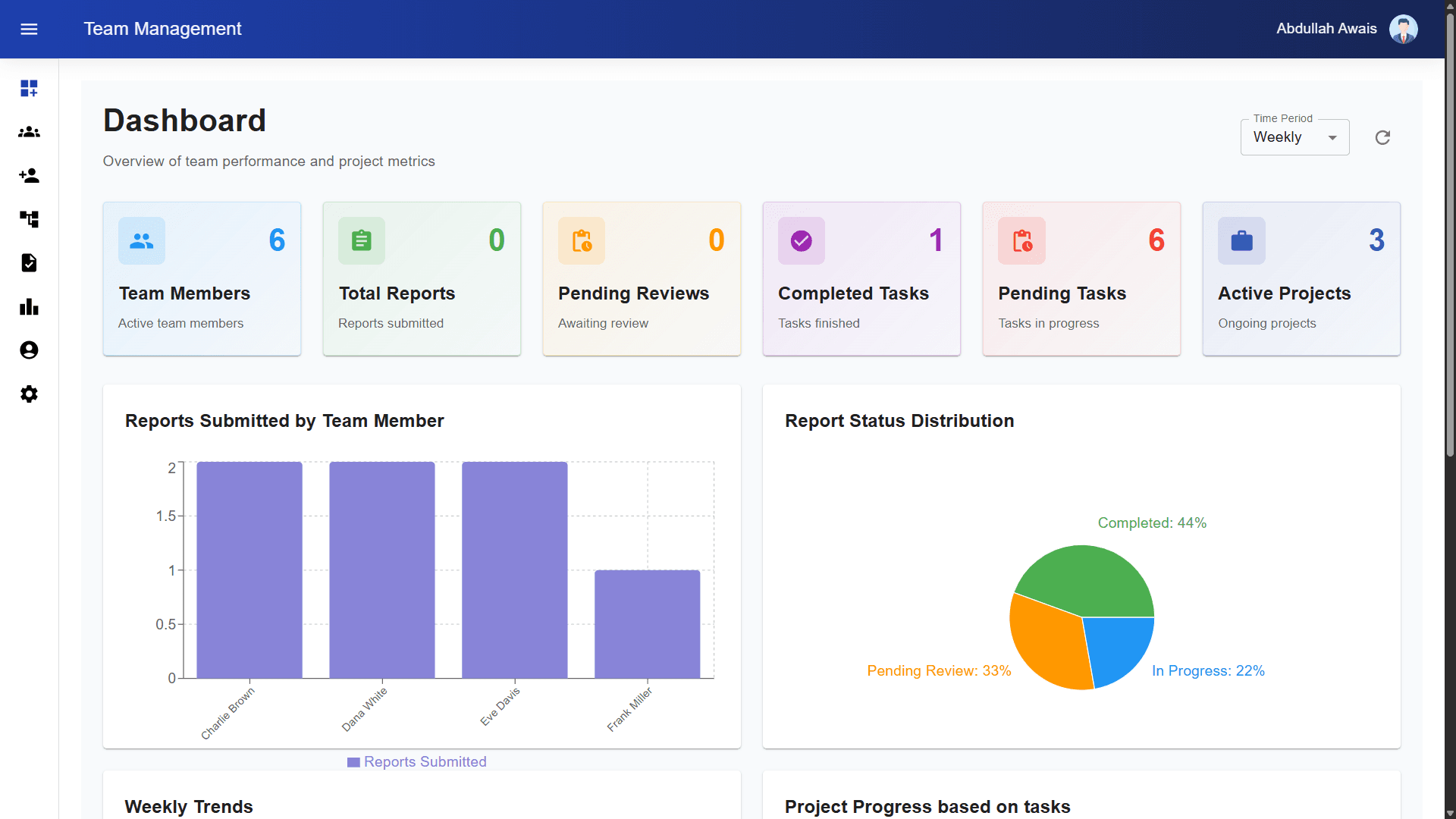Click the Pending Reviews clipboard-clock icon

pyautogui.click(x=582, y=241)
